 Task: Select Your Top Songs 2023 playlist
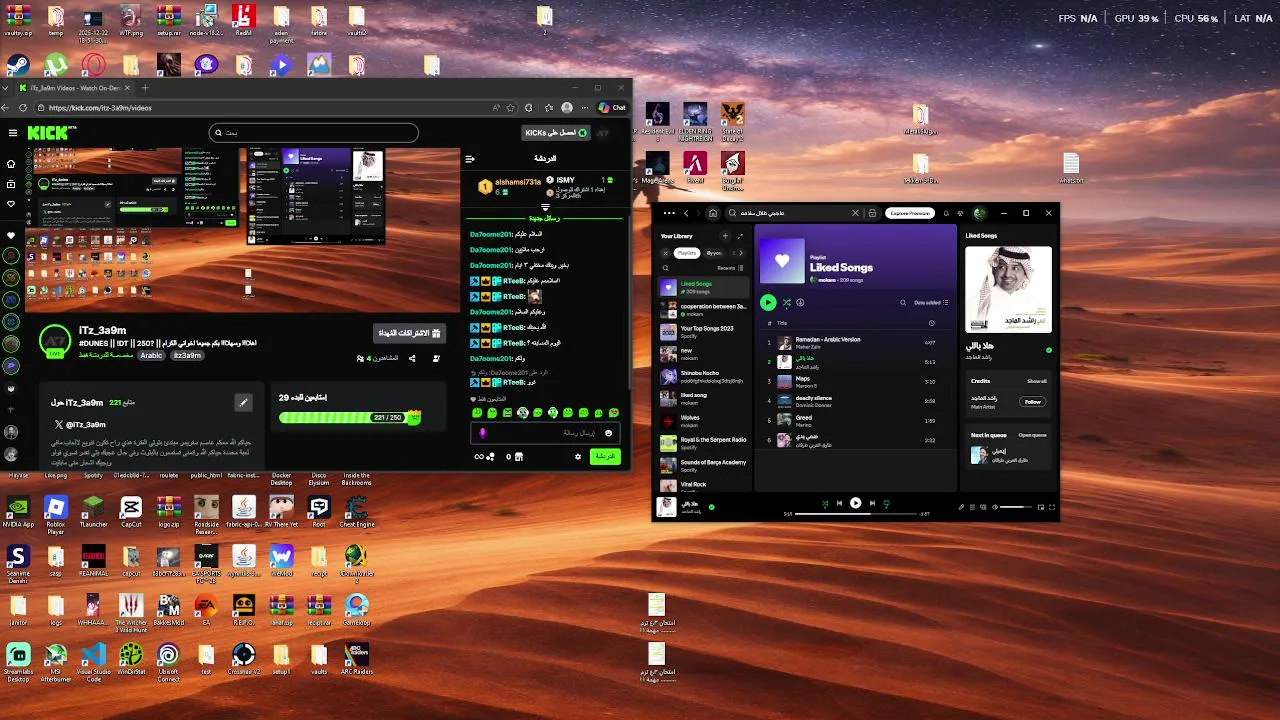pyautogui.click(x=703, y=332)
